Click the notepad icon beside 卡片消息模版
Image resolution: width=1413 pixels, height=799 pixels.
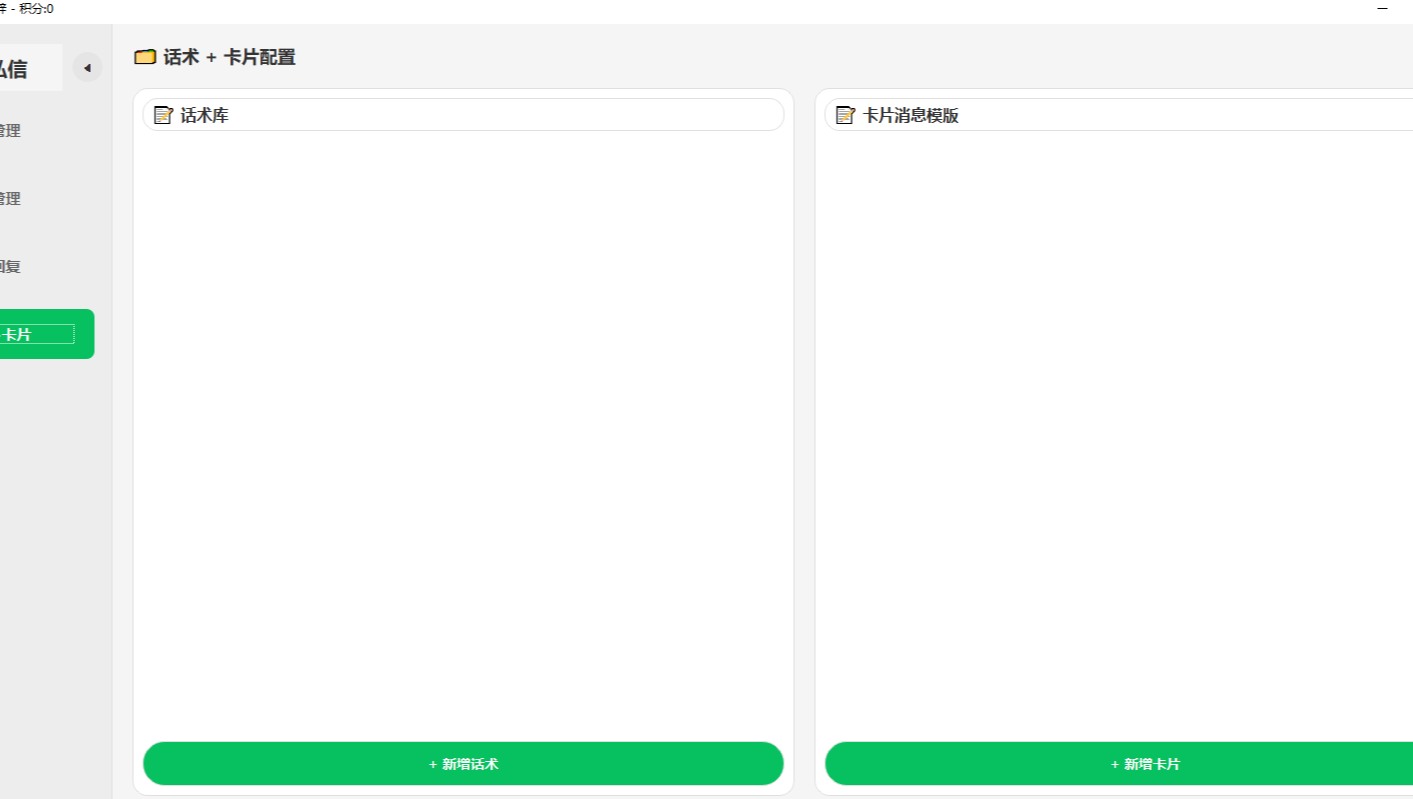(845, 115)
